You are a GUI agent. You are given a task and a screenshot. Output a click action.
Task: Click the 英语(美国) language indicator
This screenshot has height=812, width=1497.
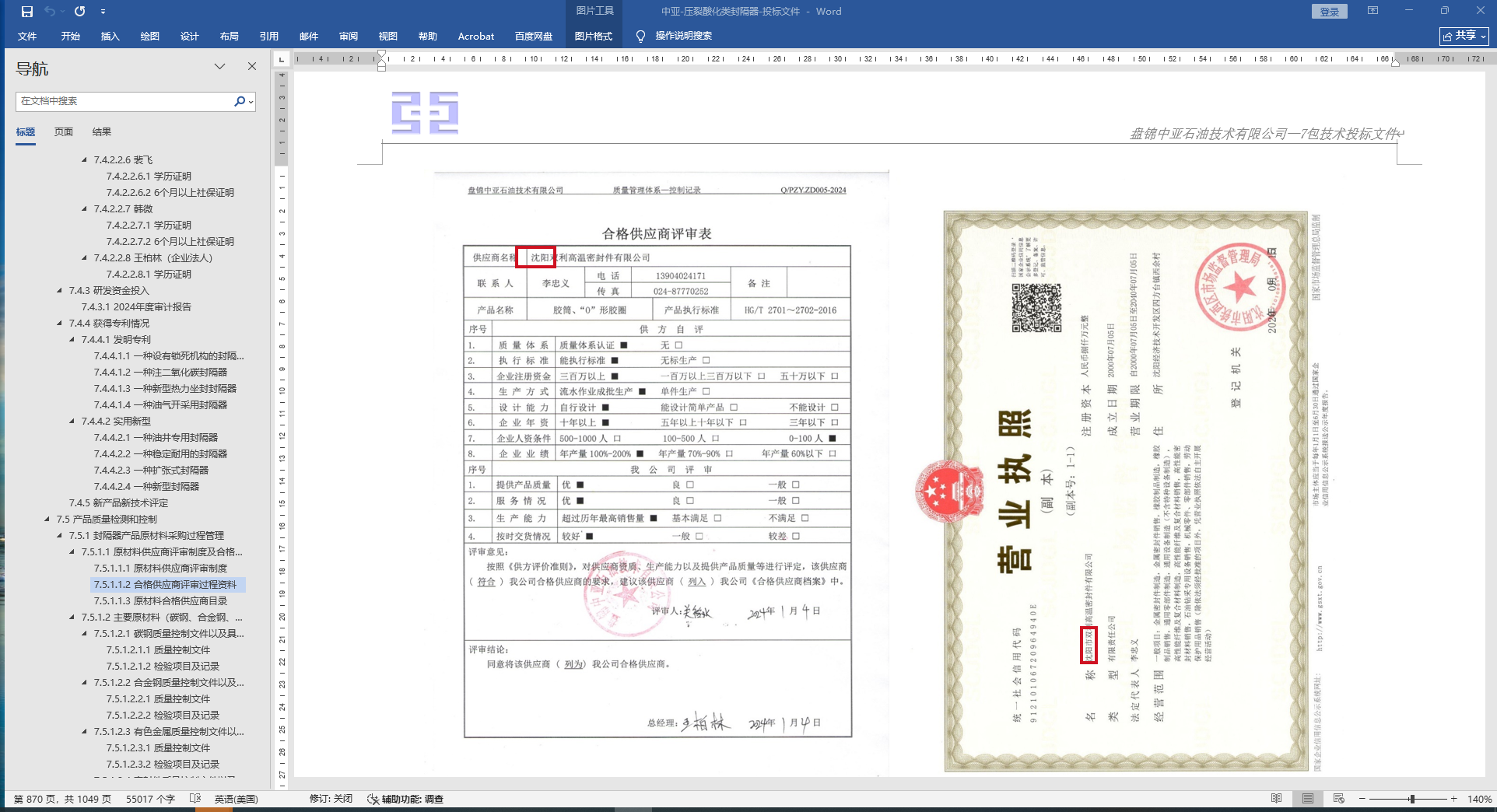tap(237, 800)
